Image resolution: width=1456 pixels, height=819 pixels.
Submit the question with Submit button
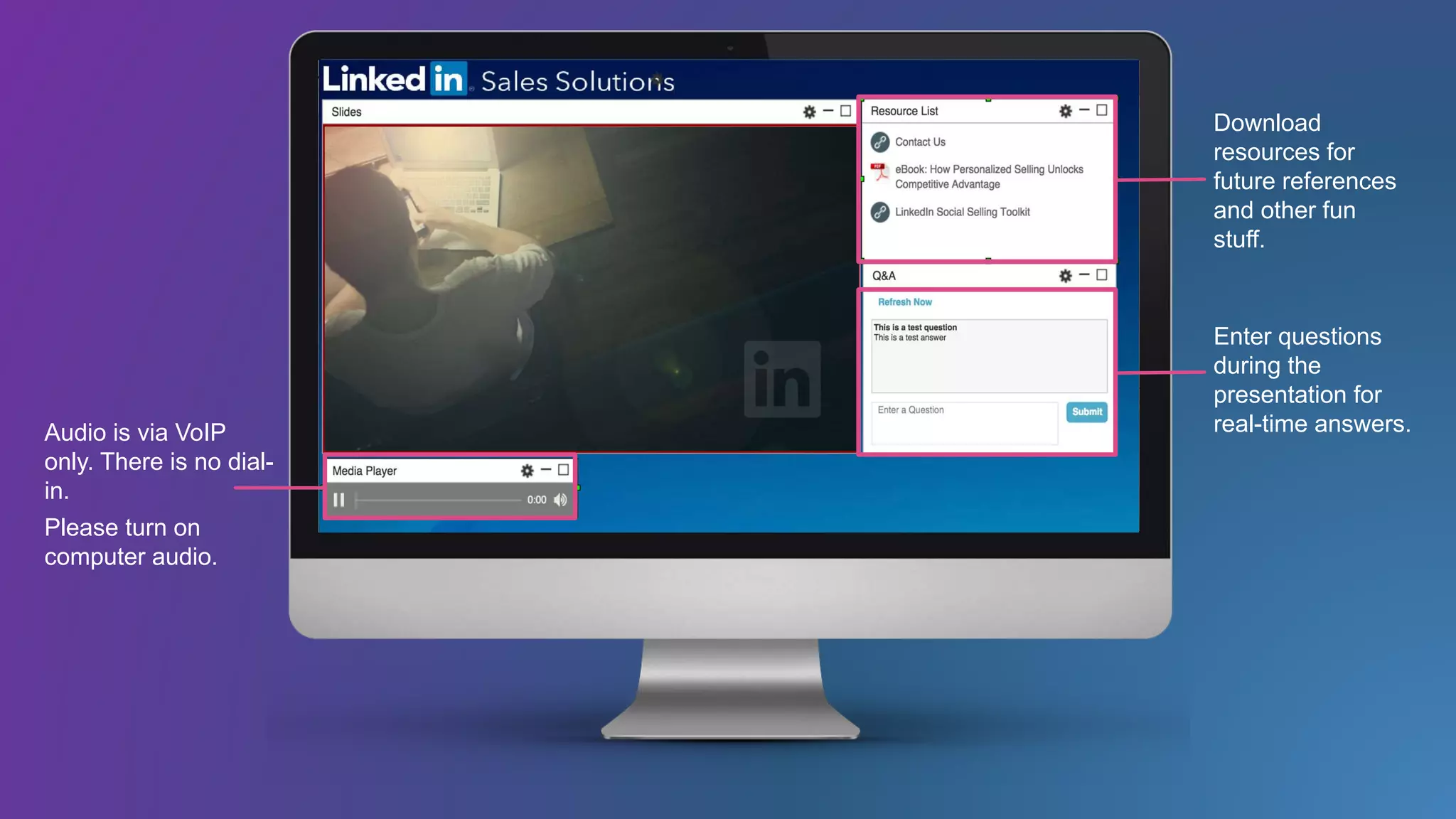1086,412
